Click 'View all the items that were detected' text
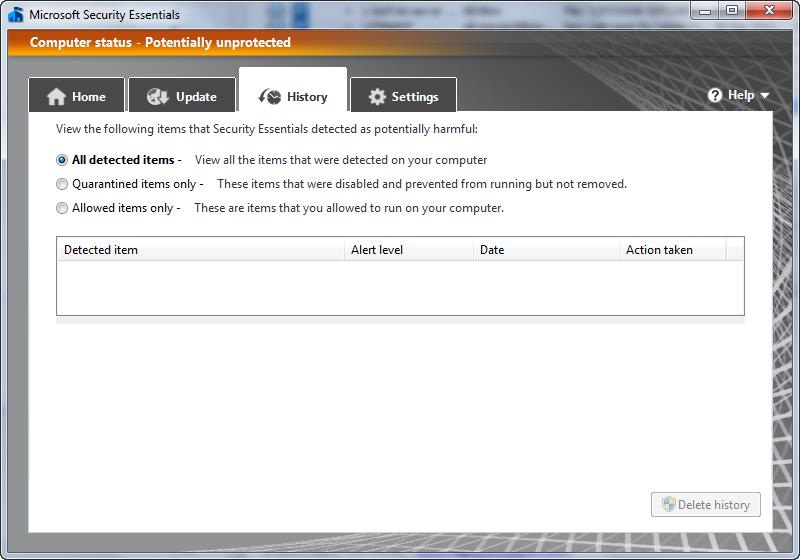Viewport: 800px width, 560px height. [x=341, y=160]
